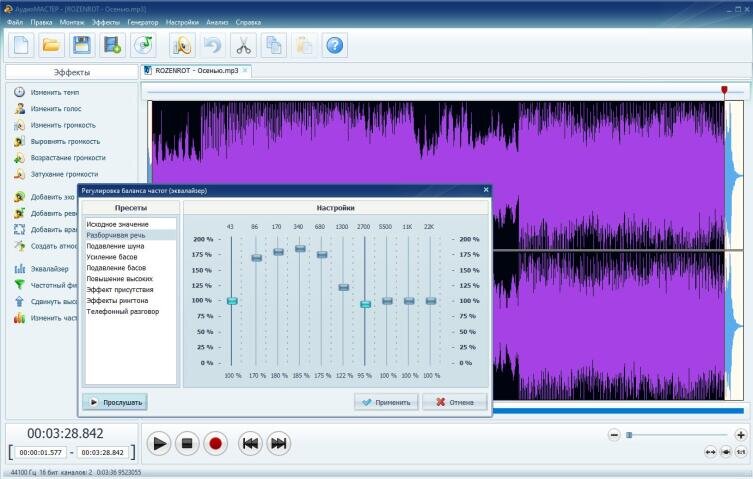This screenshot has height=479, width=753.
Task: Click the 43 Hz equalizer slider handle
Action: tap(232, 301)
